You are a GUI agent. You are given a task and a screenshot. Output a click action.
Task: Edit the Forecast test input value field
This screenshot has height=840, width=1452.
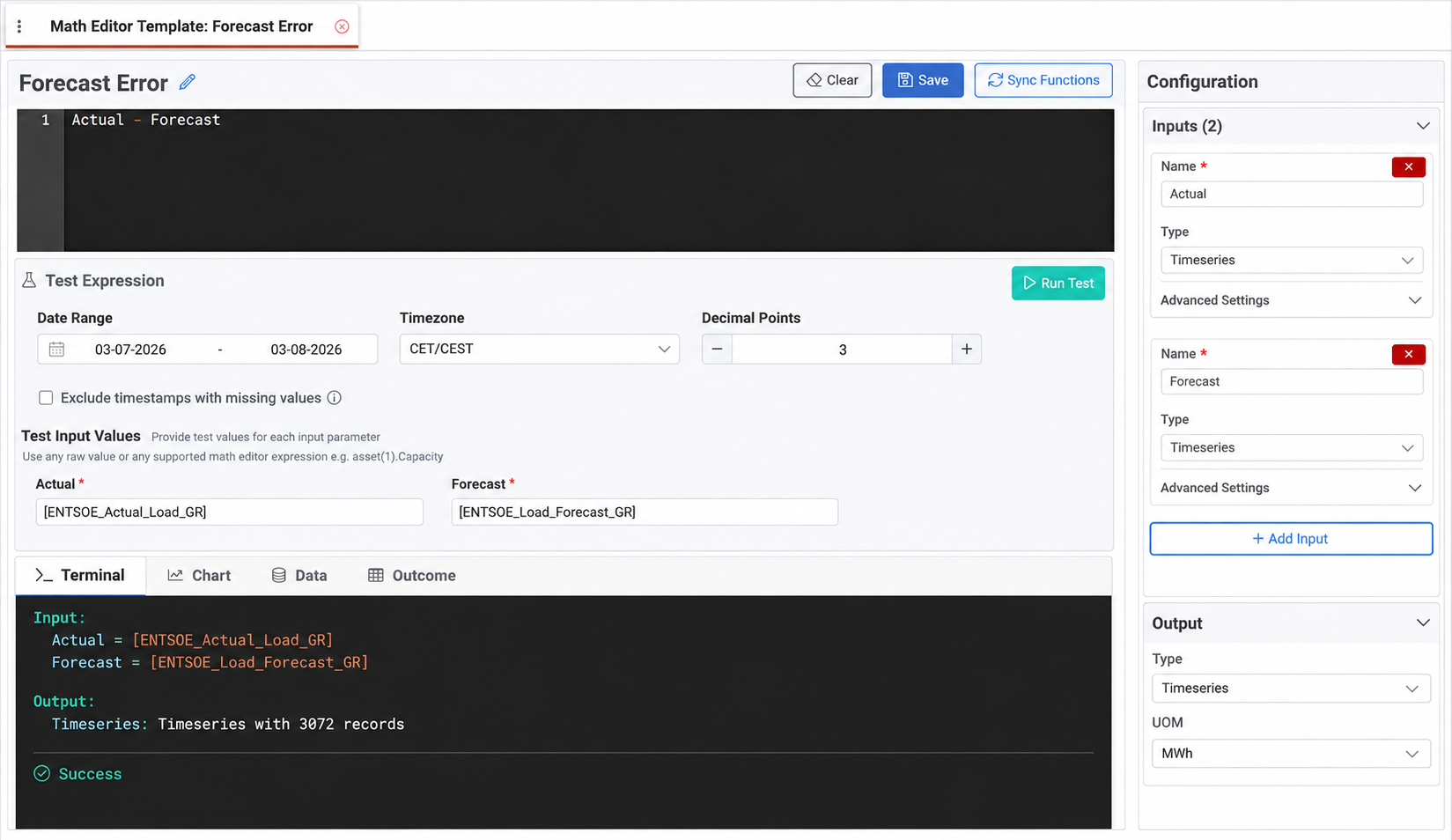click(x=645, y=512)
